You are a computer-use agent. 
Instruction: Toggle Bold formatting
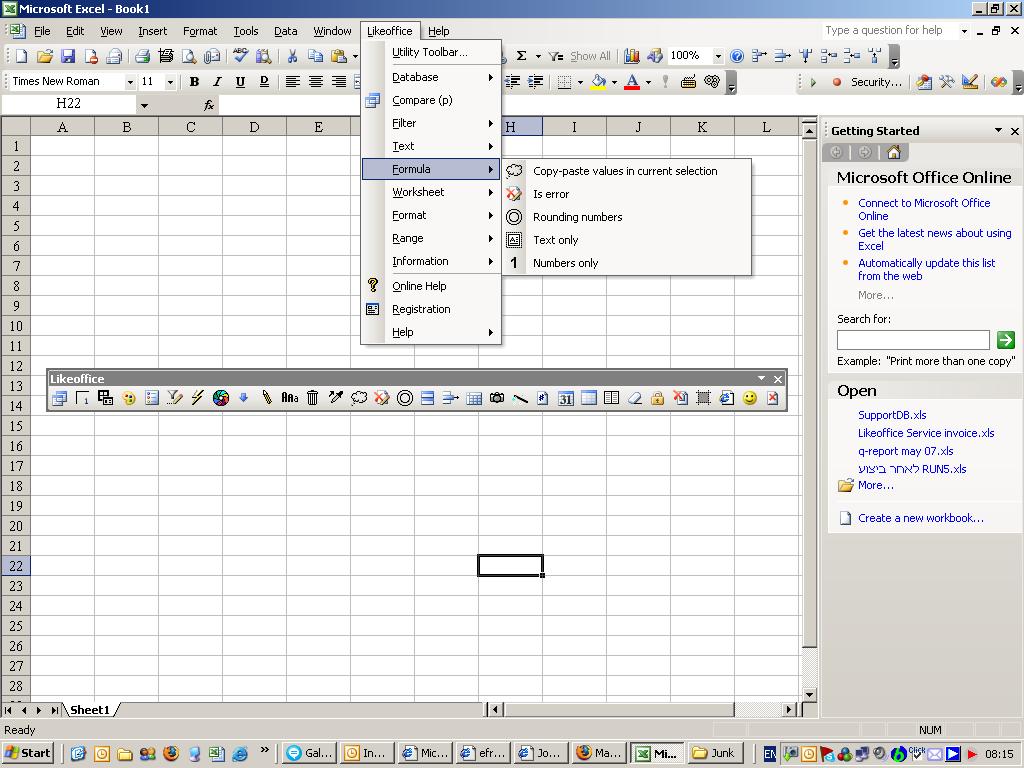click(x=194, y=82)
